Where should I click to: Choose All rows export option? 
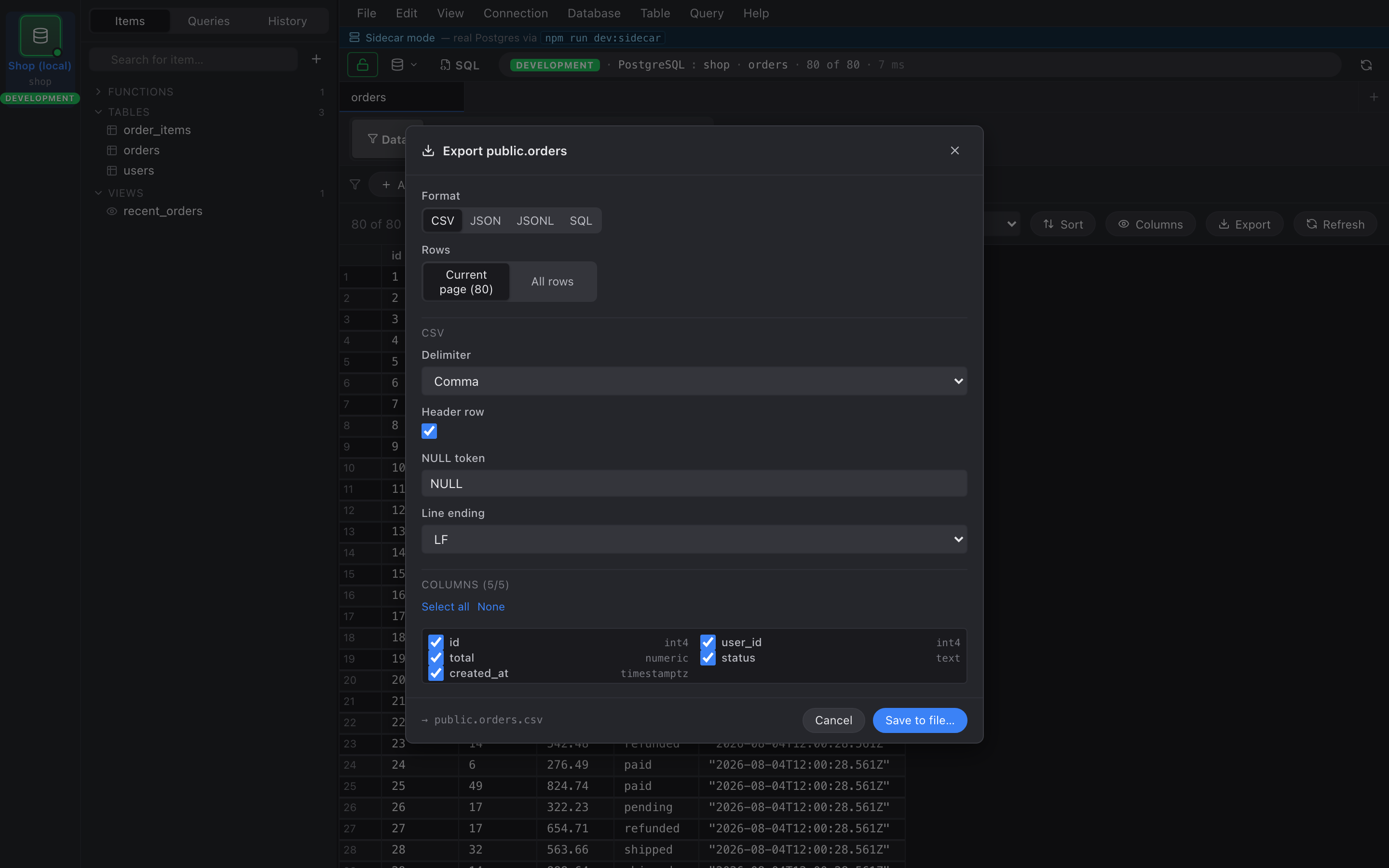(x=552, y=282)
